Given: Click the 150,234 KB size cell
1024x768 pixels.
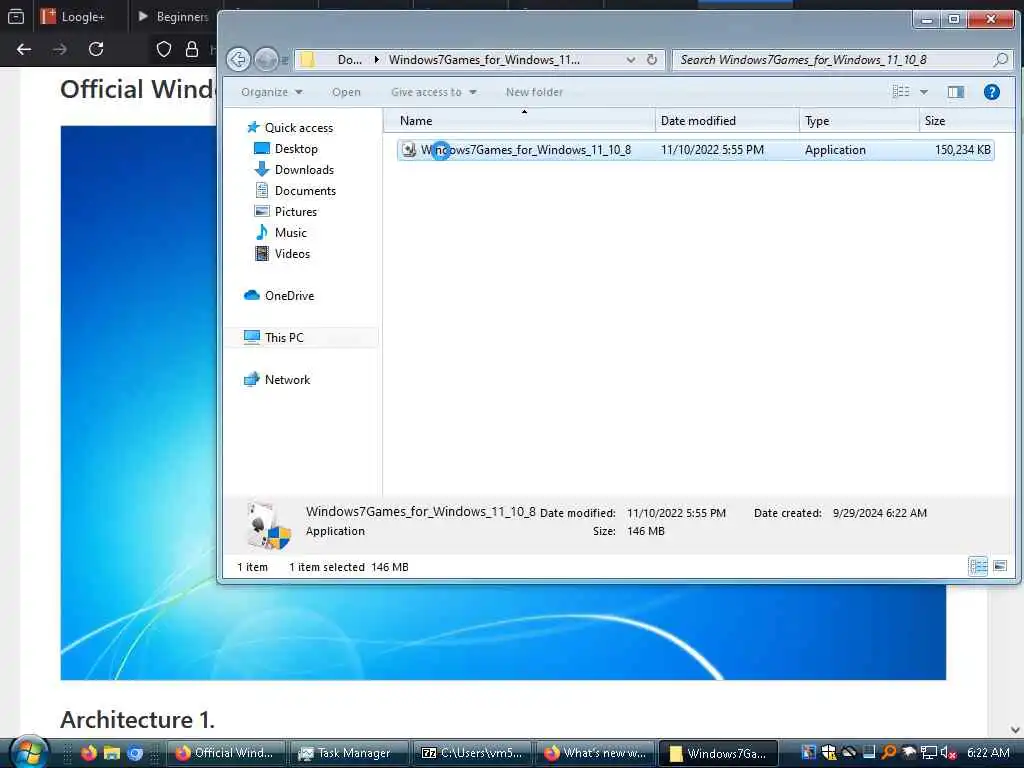Looking at the screenshot, I should [963, 150].
